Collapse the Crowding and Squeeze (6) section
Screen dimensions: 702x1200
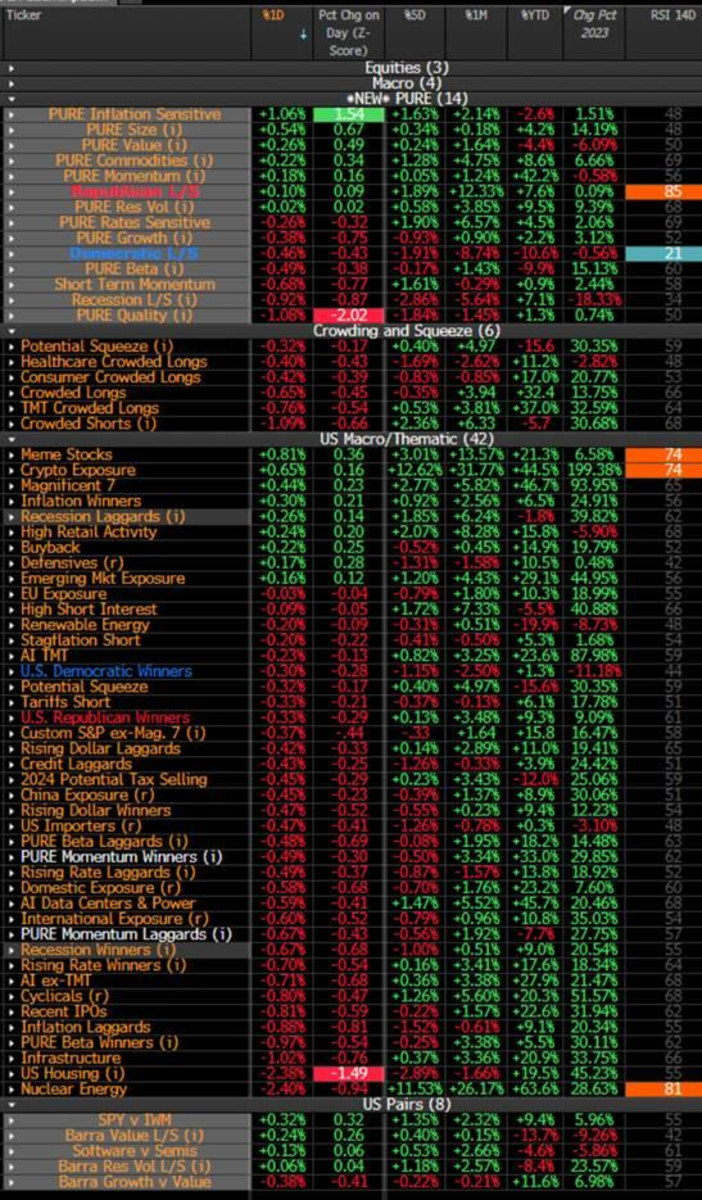tap(11, 331)
